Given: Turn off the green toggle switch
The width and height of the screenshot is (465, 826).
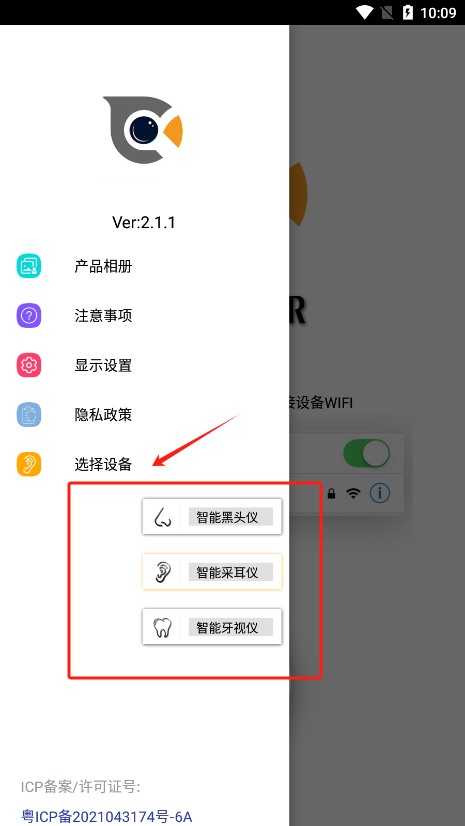Looking at the screenshot, I should [367, 454].
